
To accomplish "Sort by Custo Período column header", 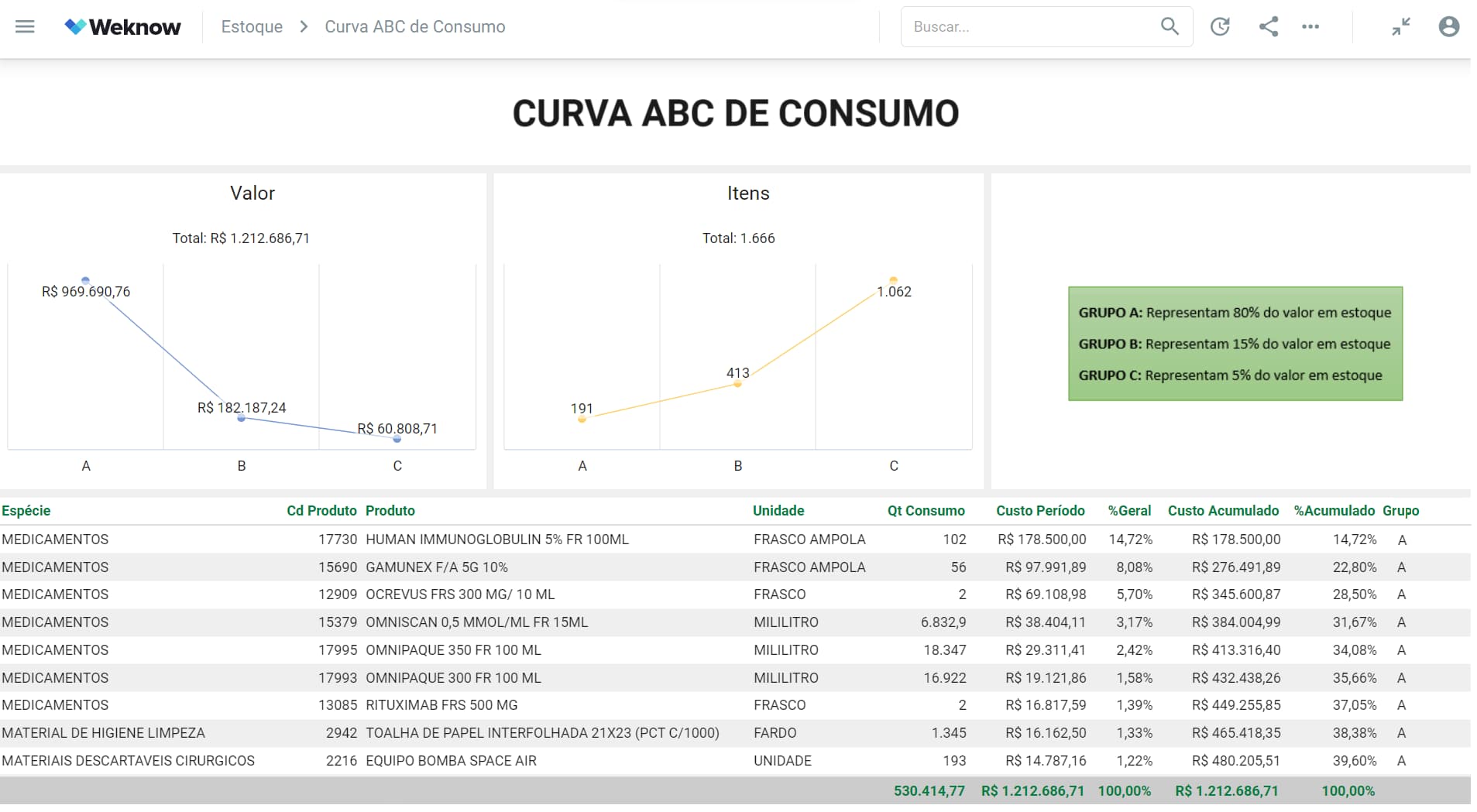I will pos(1040,511).
